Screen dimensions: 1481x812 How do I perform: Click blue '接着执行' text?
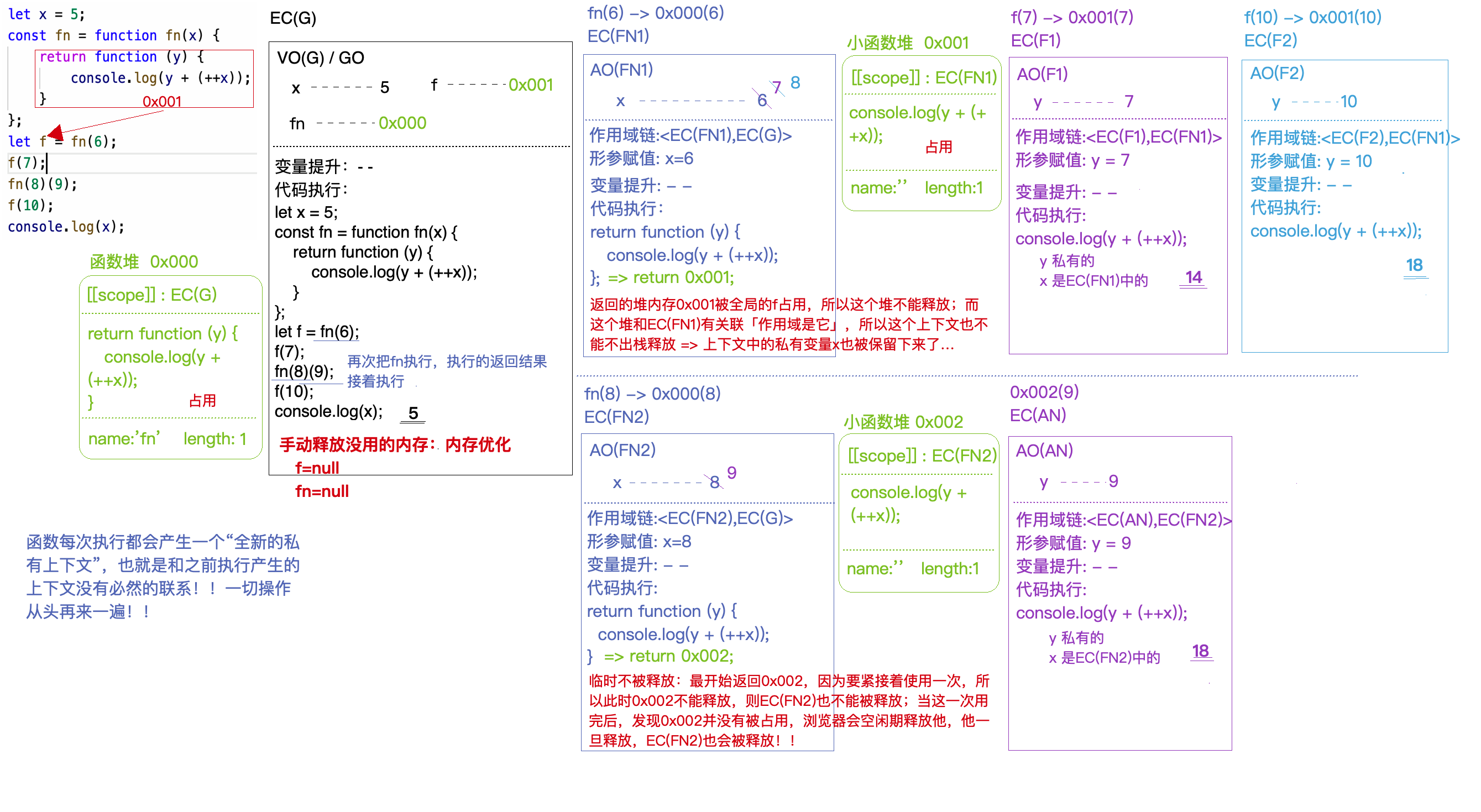point(375,381)
